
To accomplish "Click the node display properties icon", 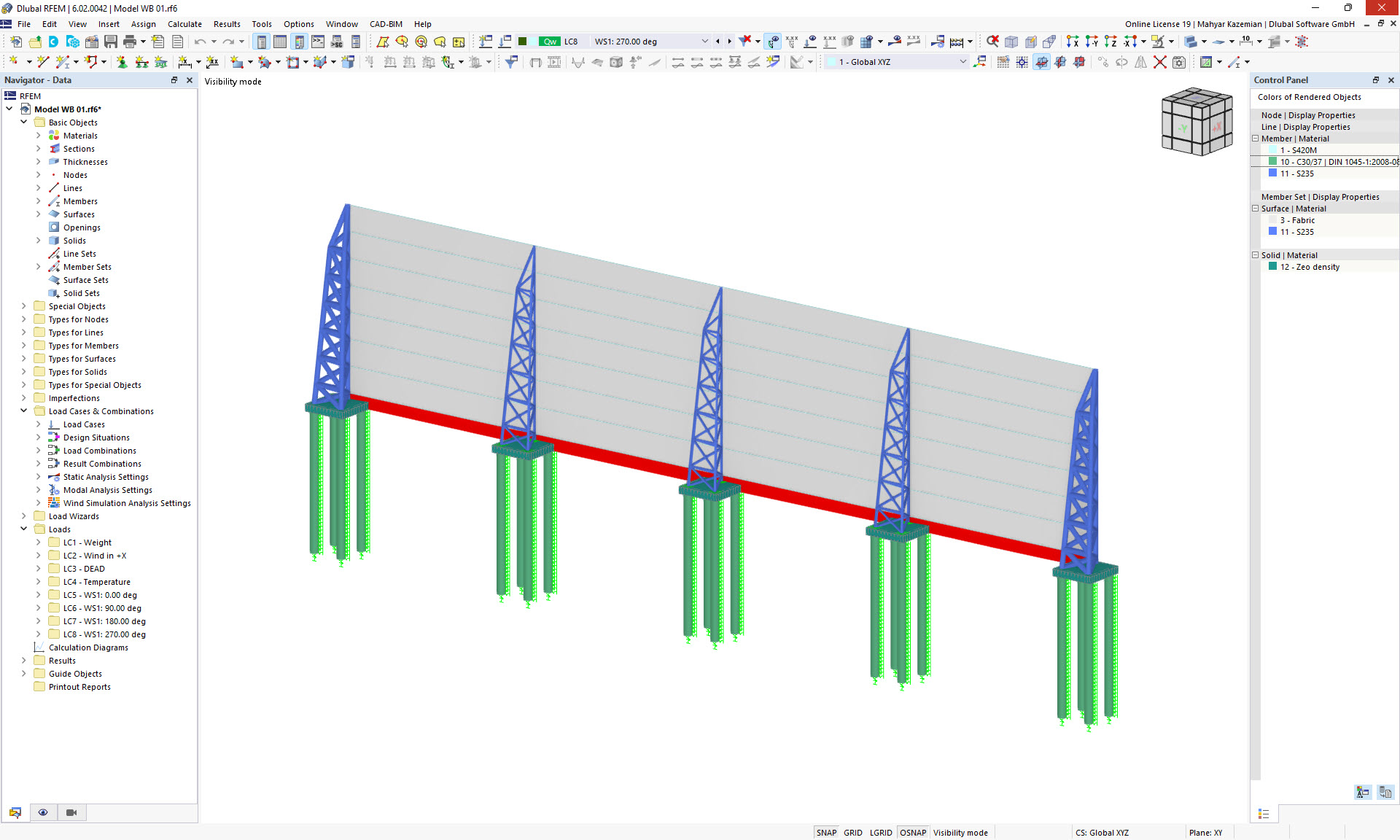I will tap(1308, 114).
